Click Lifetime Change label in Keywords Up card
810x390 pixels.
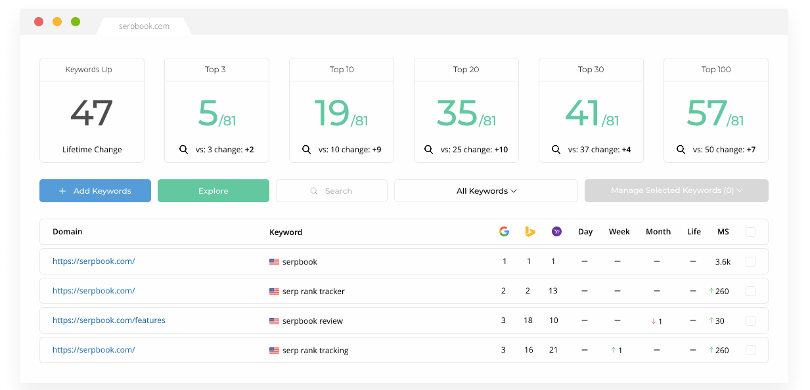(x=92, y=150)
